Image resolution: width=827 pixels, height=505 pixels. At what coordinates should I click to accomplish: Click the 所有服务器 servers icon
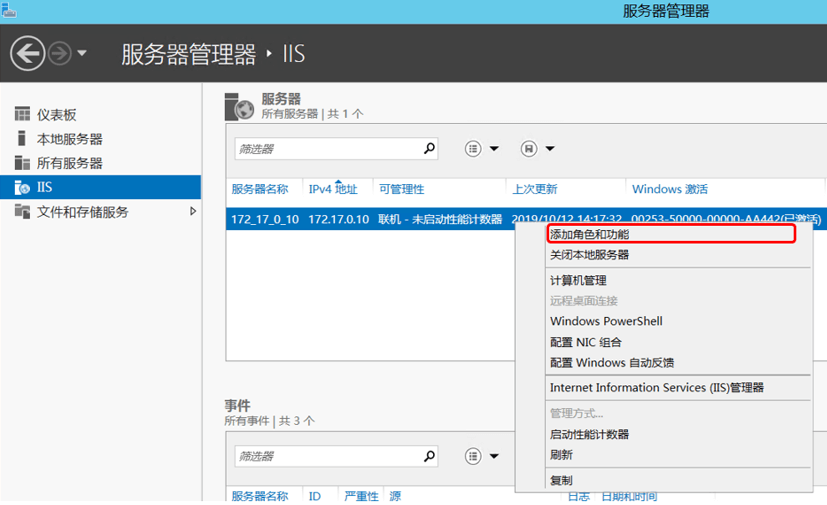(22, 163)
